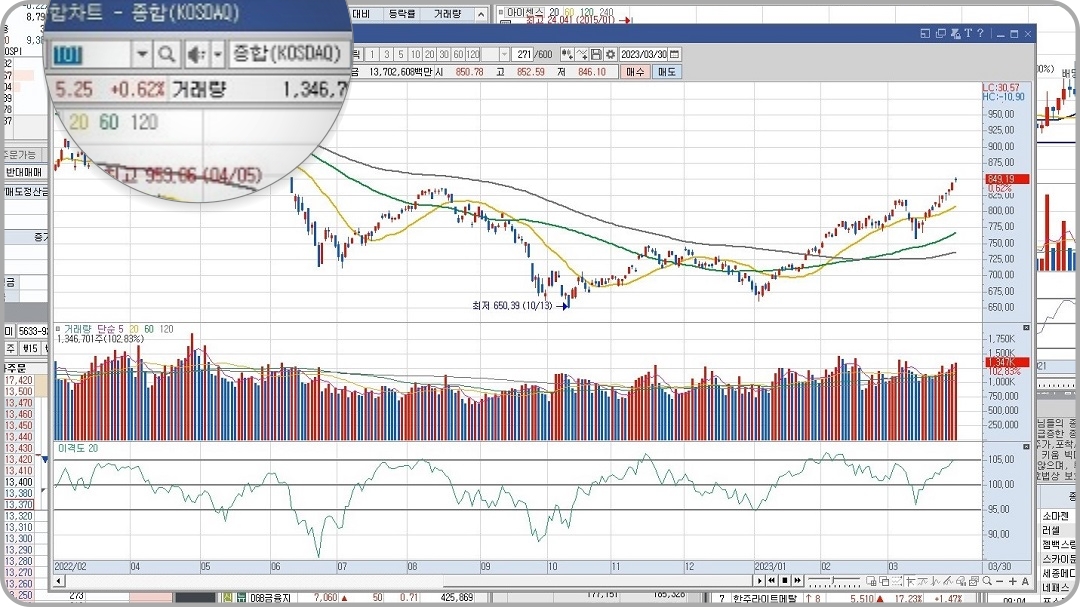The height and width of the screenshot is (607, 1080).
Task: Click the horizontal scrollbar left arrow
Action: (60, 581)
